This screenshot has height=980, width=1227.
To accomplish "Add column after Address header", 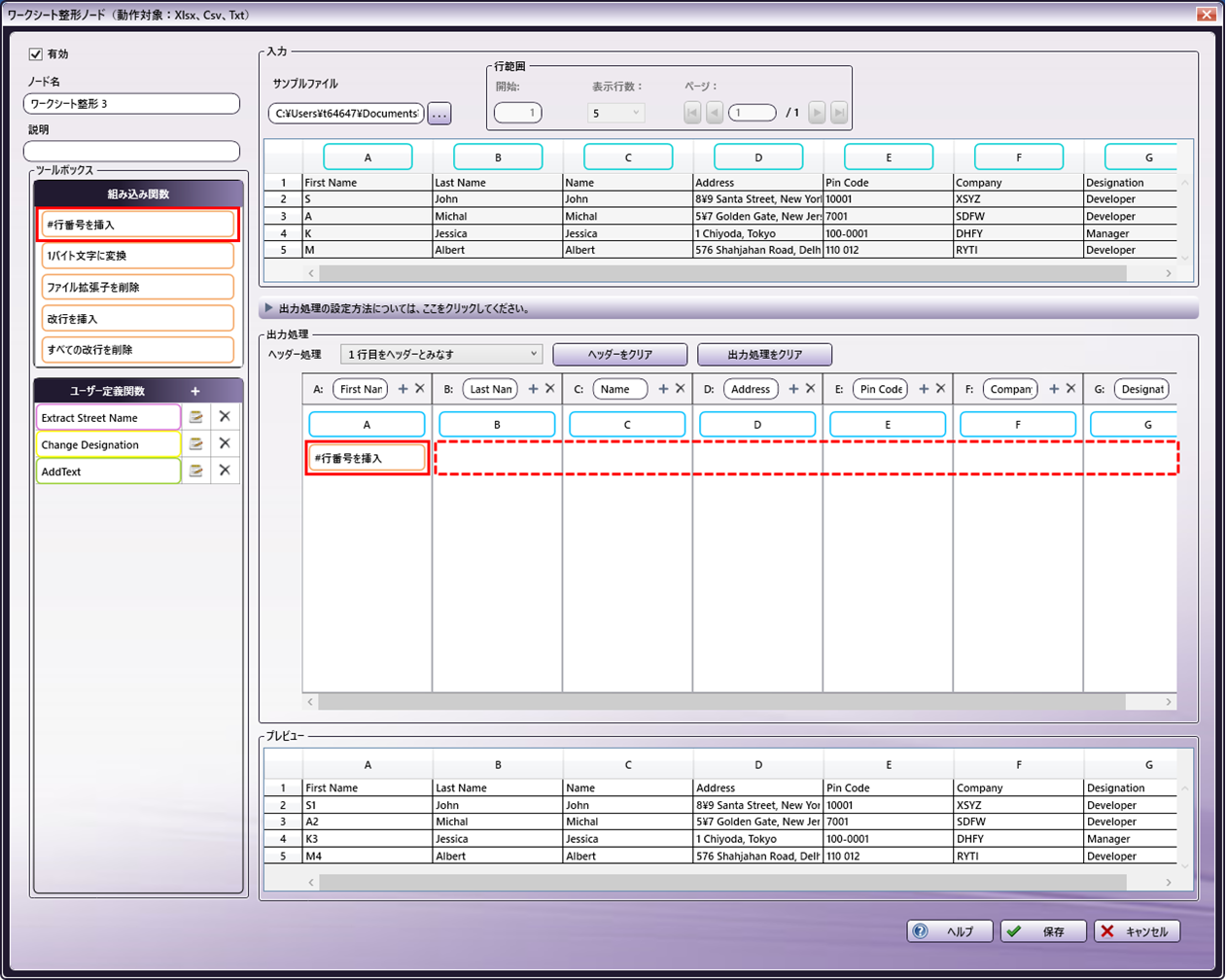I will (793, 389).
